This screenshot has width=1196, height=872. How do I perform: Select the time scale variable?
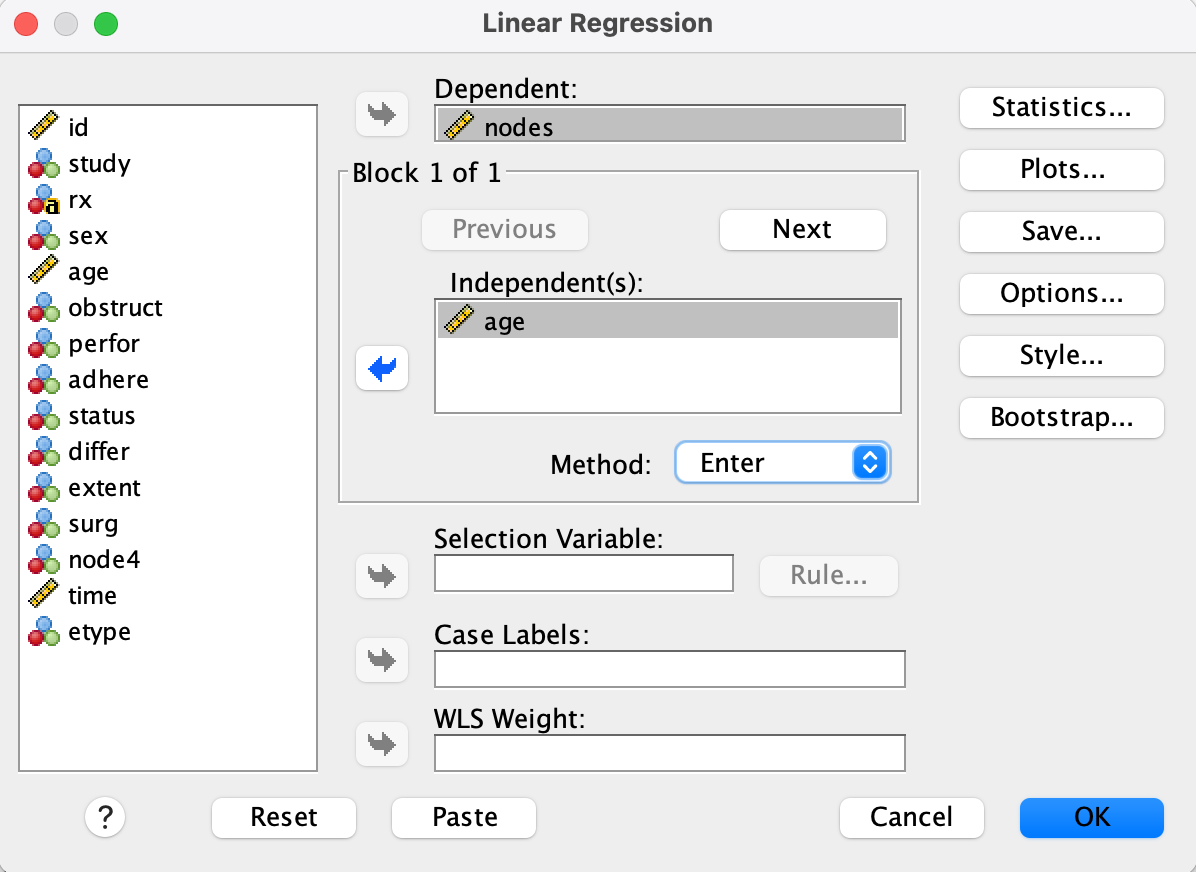coord(92,596)
